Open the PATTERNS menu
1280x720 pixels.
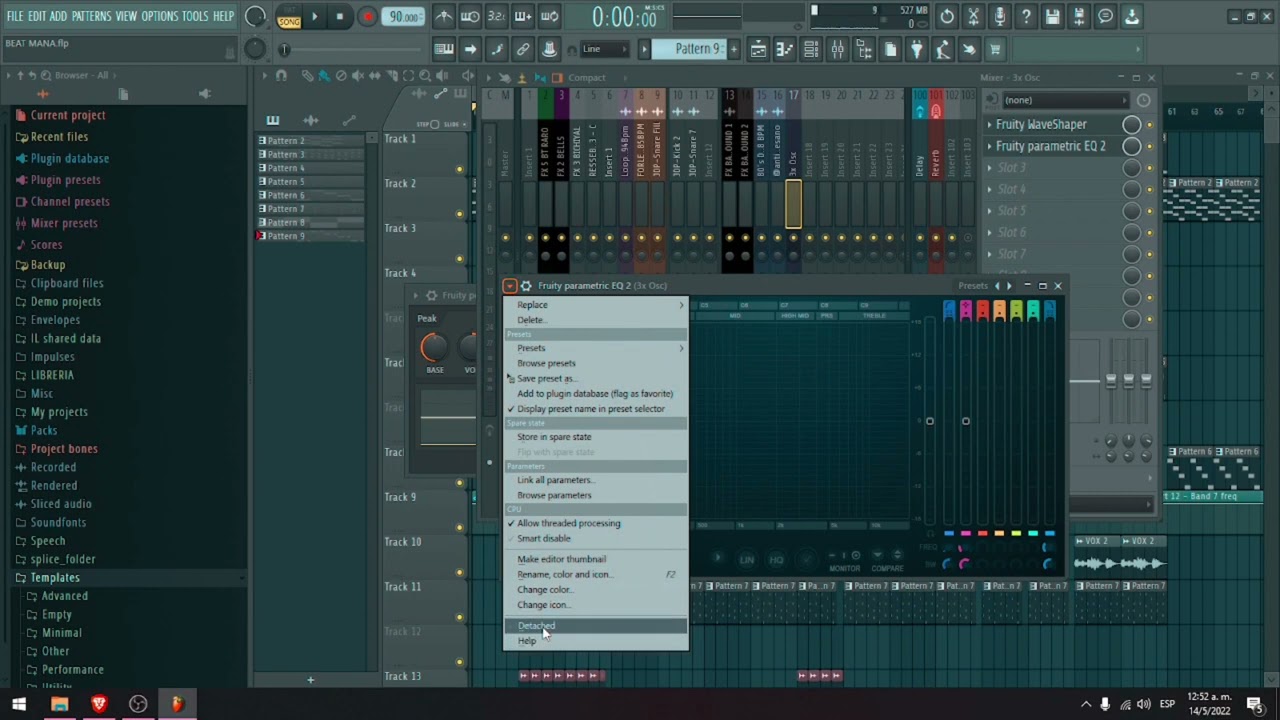point(91,16)
